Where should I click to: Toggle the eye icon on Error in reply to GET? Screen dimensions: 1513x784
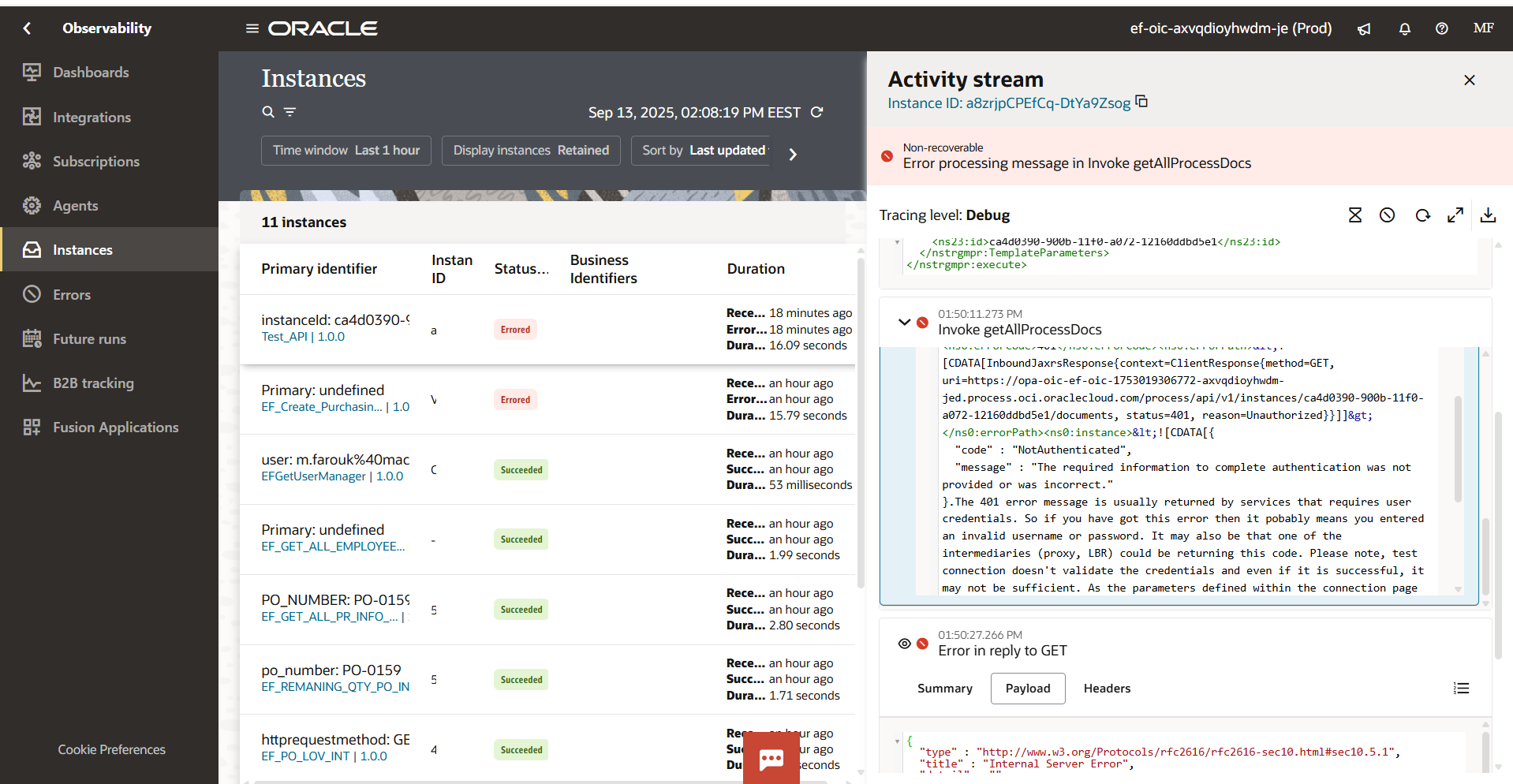pos(905,644)
